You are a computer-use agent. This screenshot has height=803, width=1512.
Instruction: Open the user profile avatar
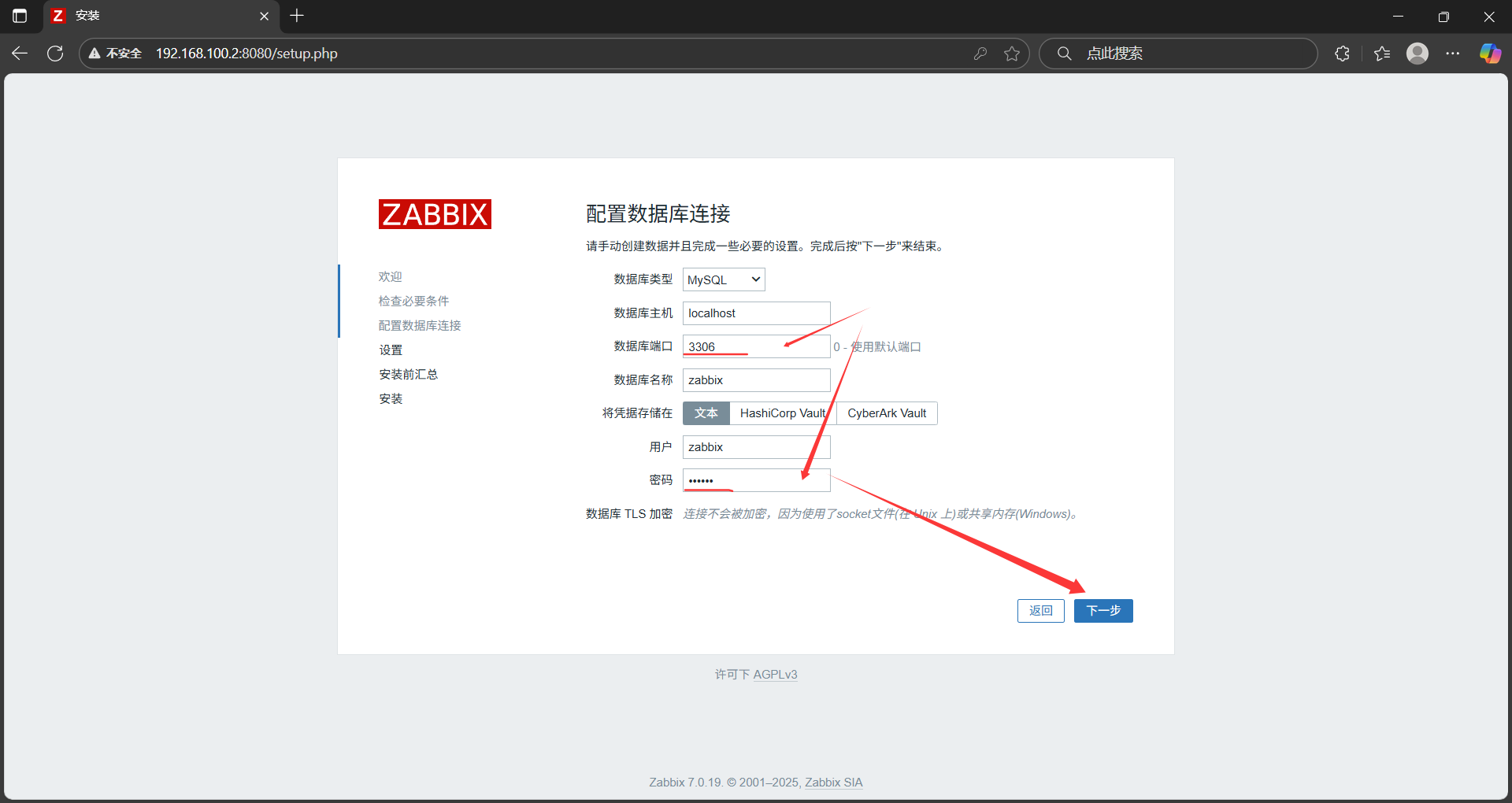pos(1417,54)
